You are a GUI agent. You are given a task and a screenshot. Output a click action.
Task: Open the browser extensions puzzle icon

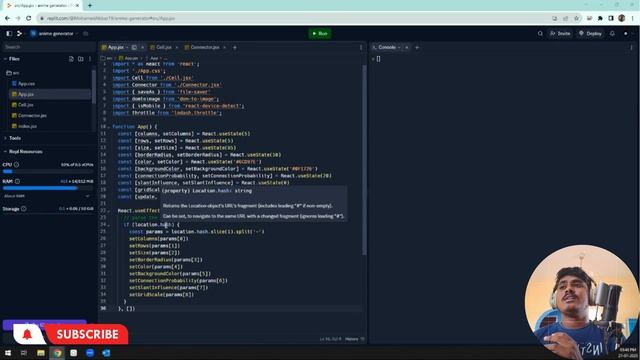(x=600, y=18)
